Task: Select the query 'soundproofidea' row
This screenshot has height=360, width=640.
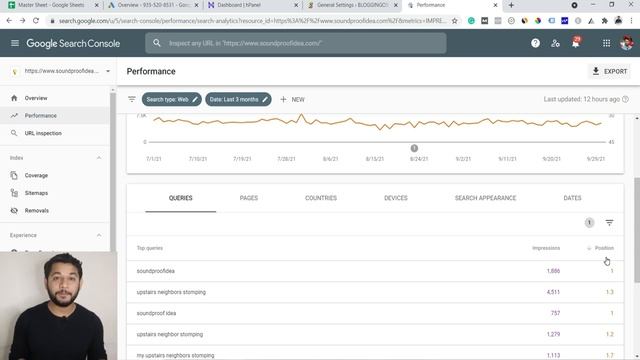Action: [375, 271]
